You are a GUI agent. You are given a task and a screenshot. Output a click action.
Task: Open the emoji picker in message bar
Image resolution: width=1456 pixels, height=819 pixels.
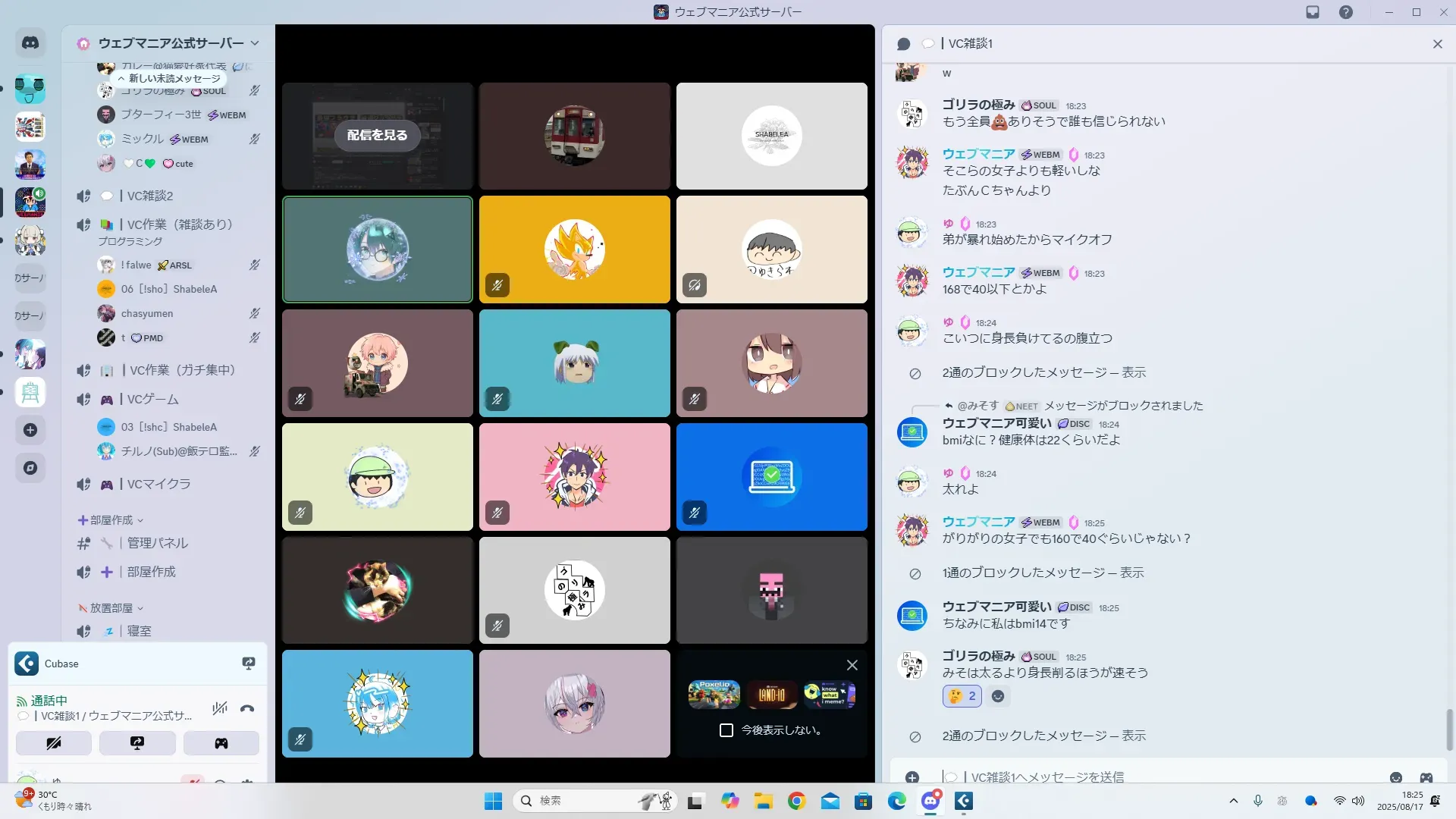(x=1395, y=777)
